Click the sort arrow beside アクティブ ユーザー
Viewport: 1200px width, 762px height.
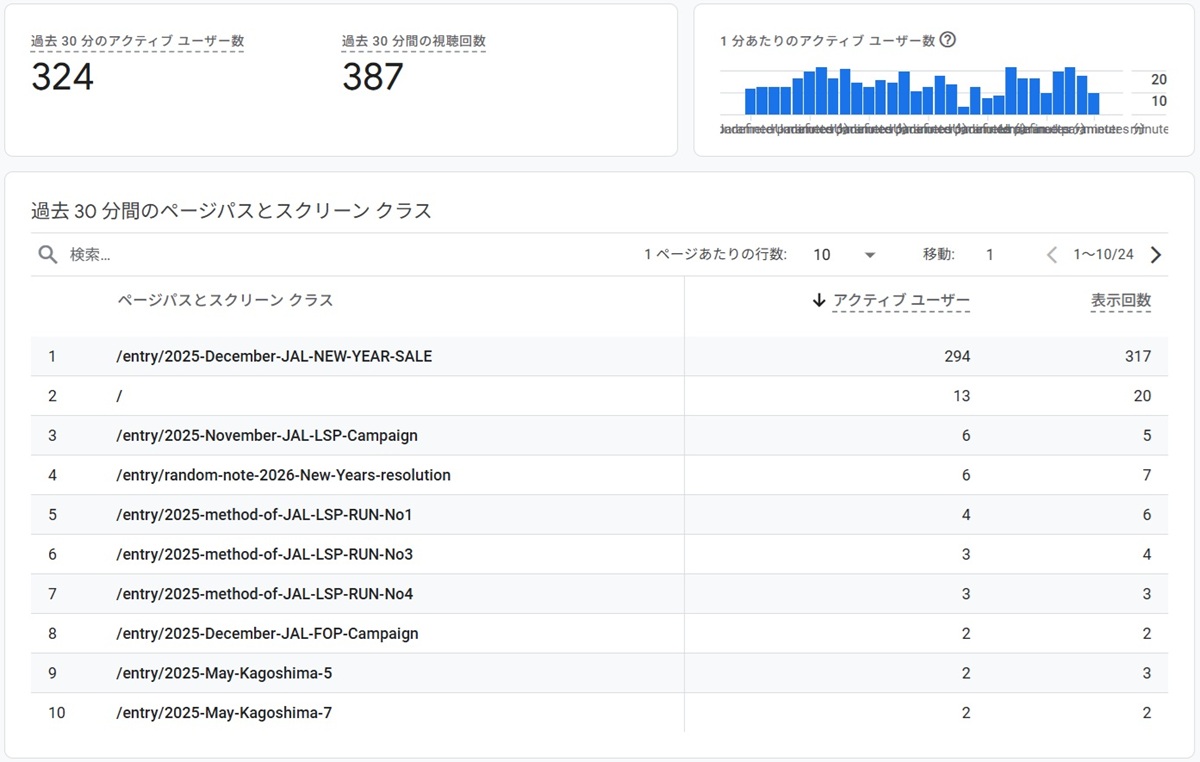click(819, 300)
